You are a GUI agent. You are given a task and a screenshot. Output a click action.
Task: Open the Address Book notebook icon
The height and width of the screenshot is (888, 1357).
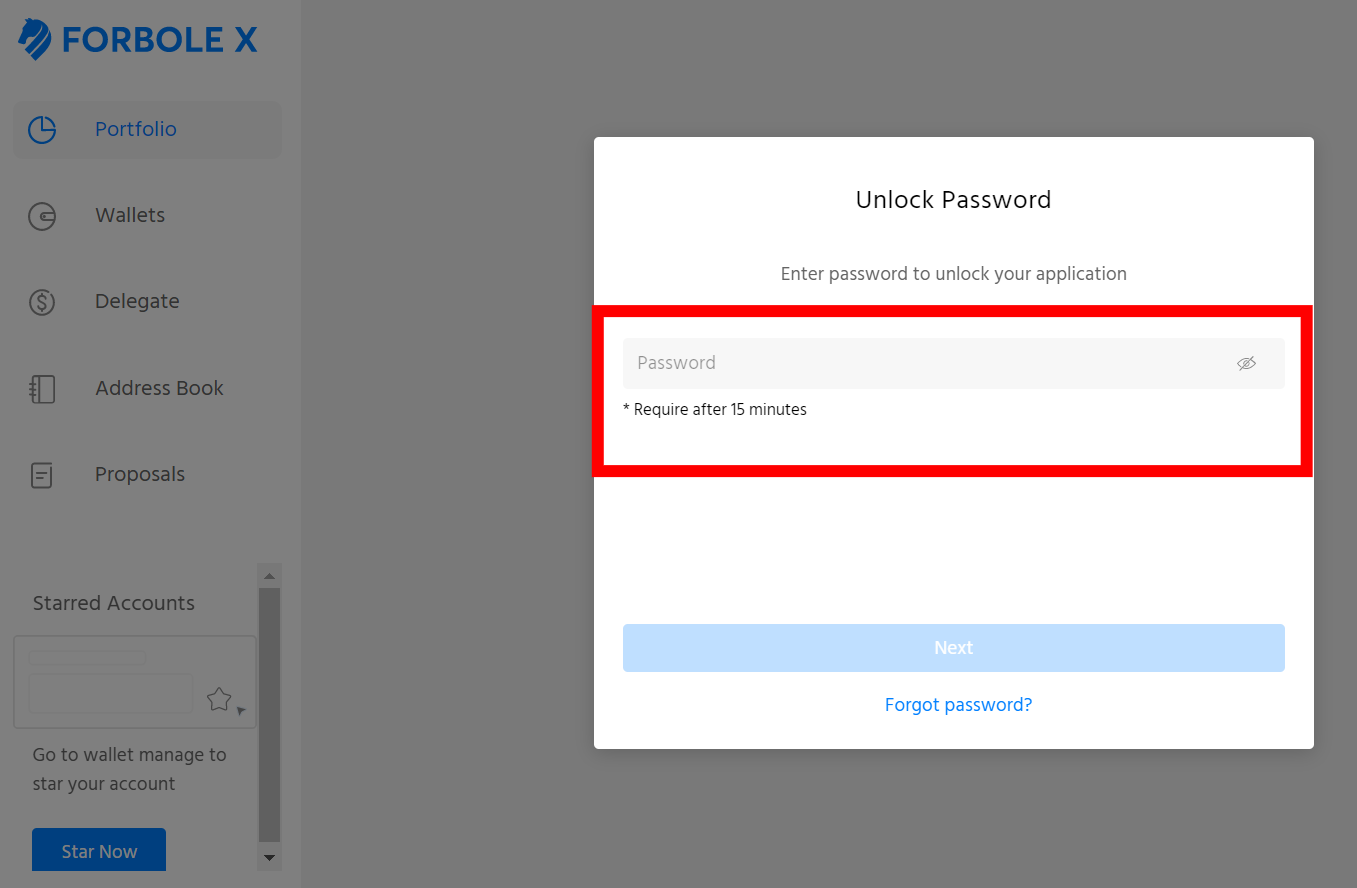click(42, 389)
